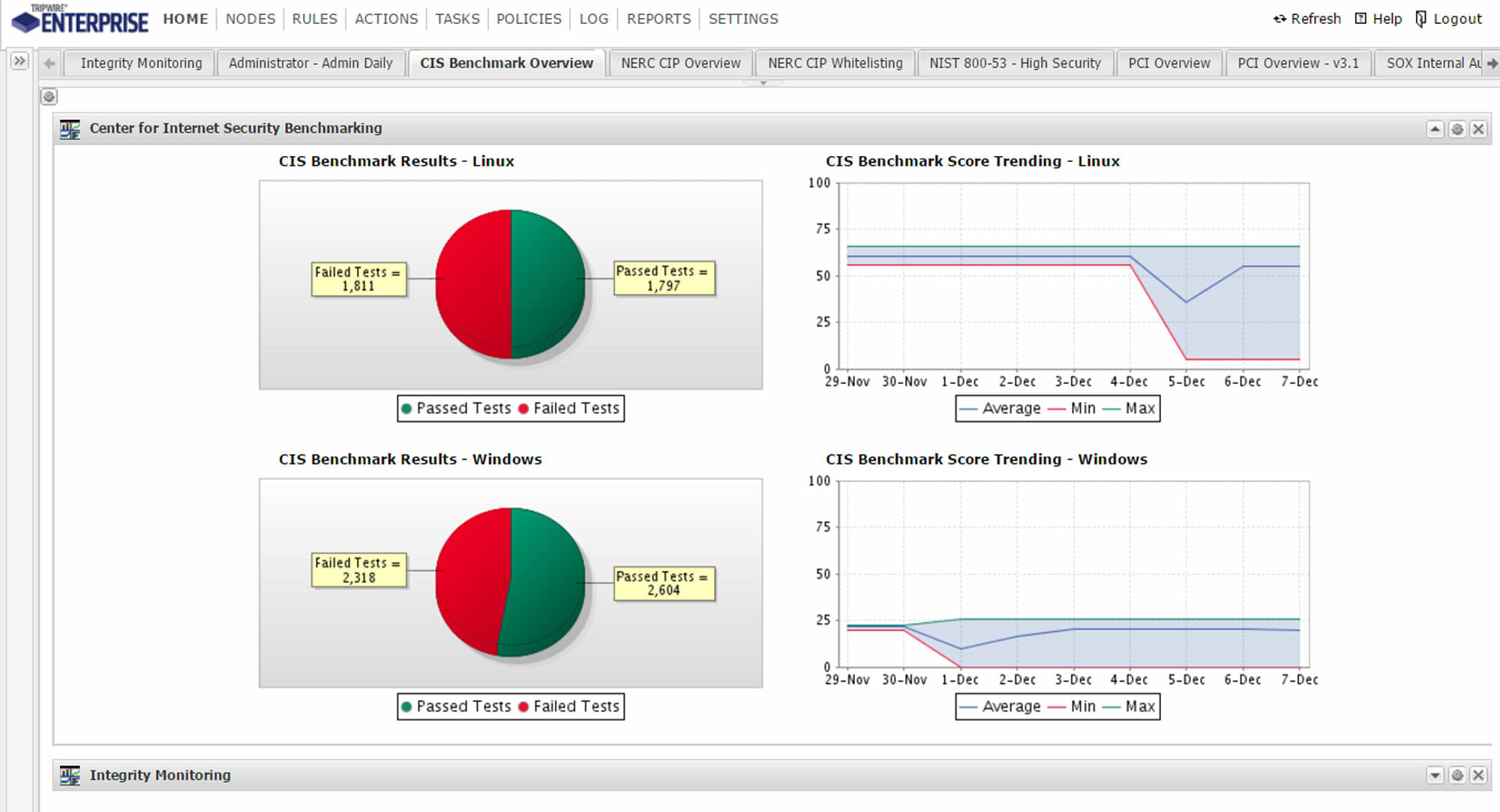The image size is (1500, 812).
Task: Open the Integrity Monitoring widget settings gear
Action: coord(1458,775)
